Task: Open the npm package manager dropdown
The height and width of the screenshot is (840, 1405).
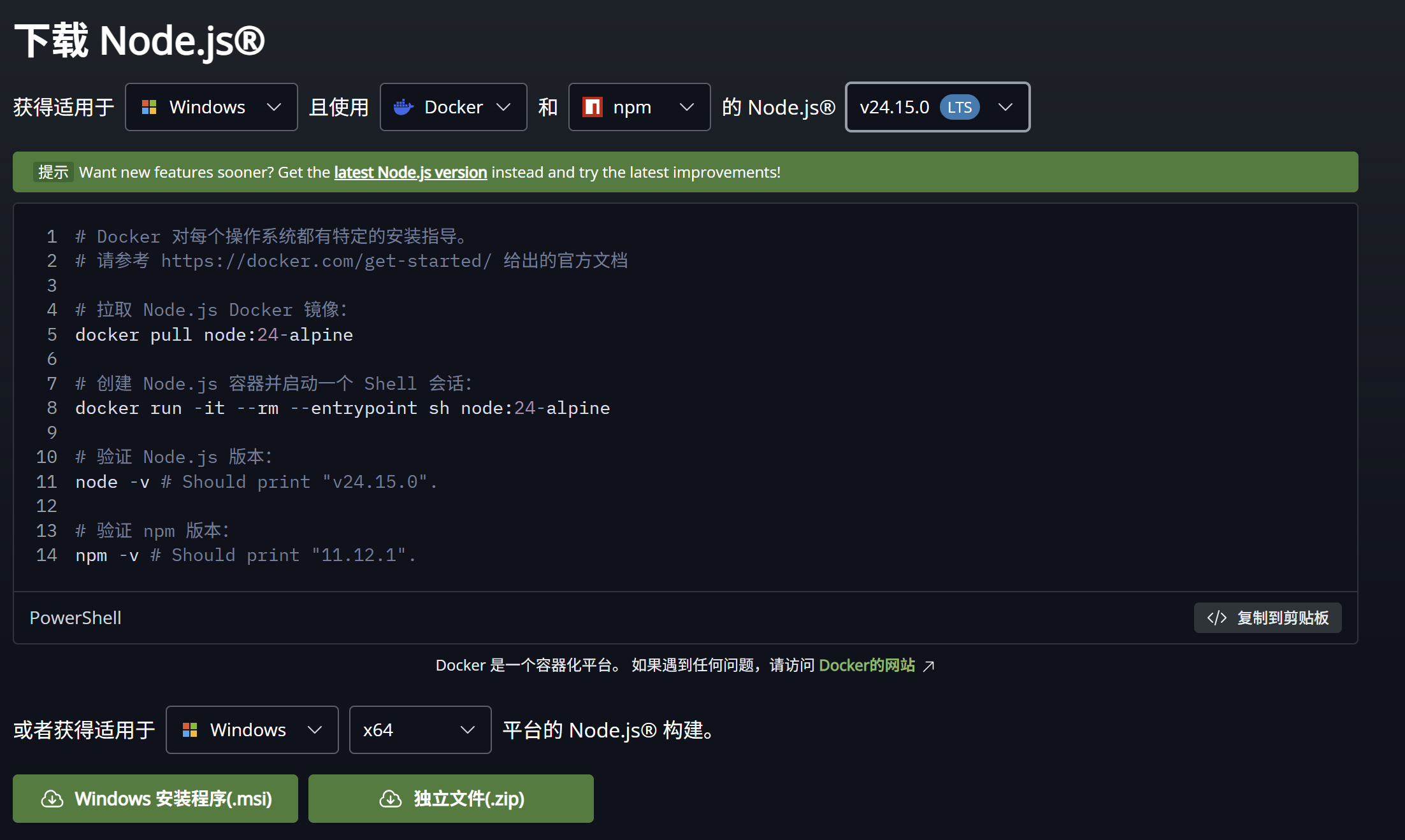Action: pos(639,107)
